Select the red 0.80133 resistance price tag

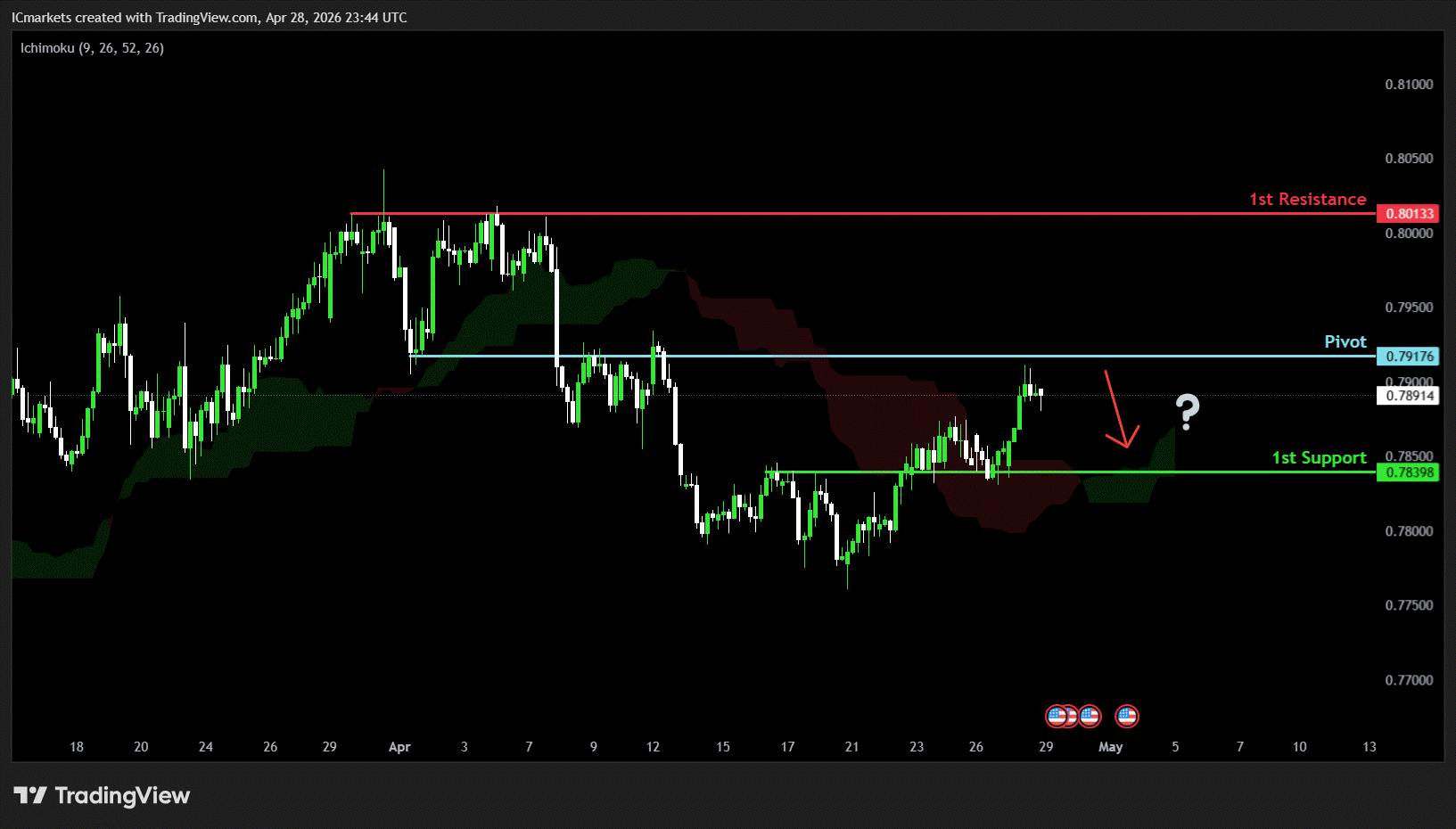coord(1409,214)
